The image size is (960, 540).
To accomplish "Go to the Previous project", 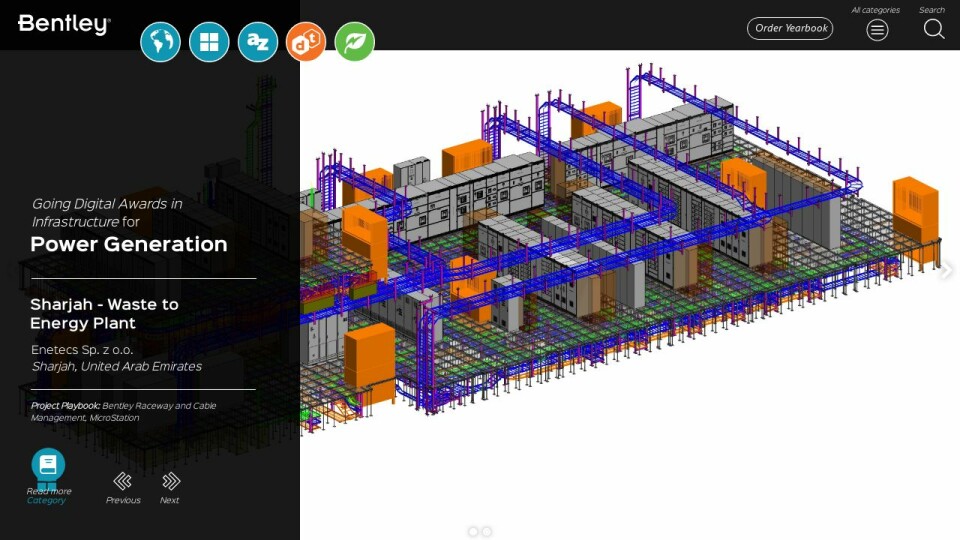I will coord(122,481).
